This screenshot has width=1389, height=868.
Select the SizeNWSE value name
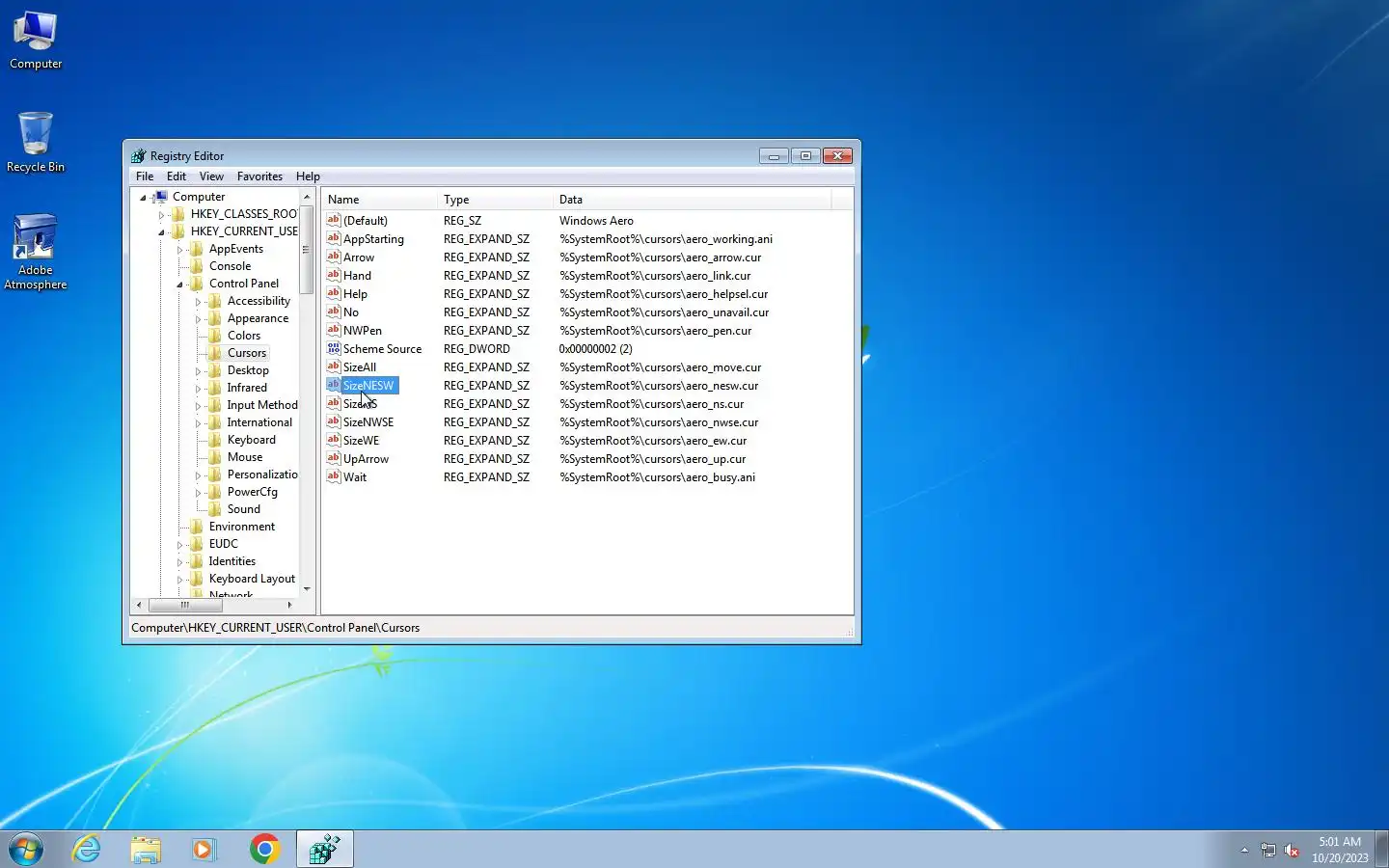(x=368, y=422)
